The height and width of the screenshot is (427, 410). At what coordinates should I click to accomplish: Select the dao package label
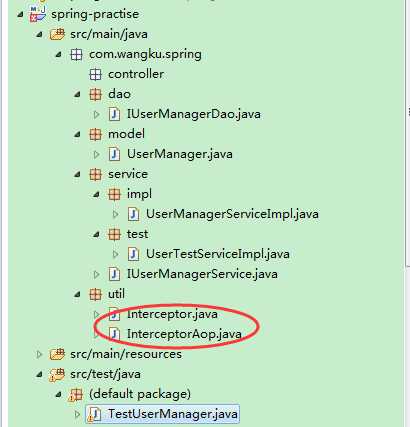click(x=119, y=94)
